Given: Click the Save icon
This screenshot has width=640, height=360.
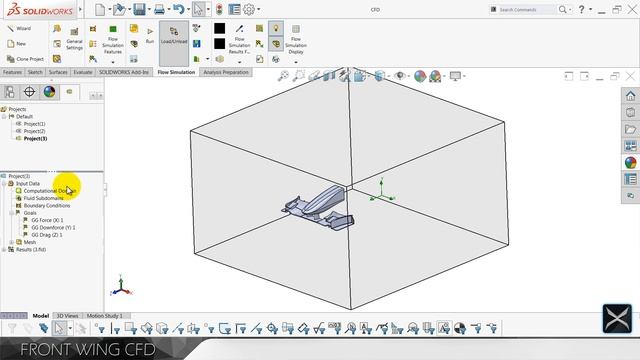Looking at the screenshot, I should pyautogui.click(x=139, y=9).
